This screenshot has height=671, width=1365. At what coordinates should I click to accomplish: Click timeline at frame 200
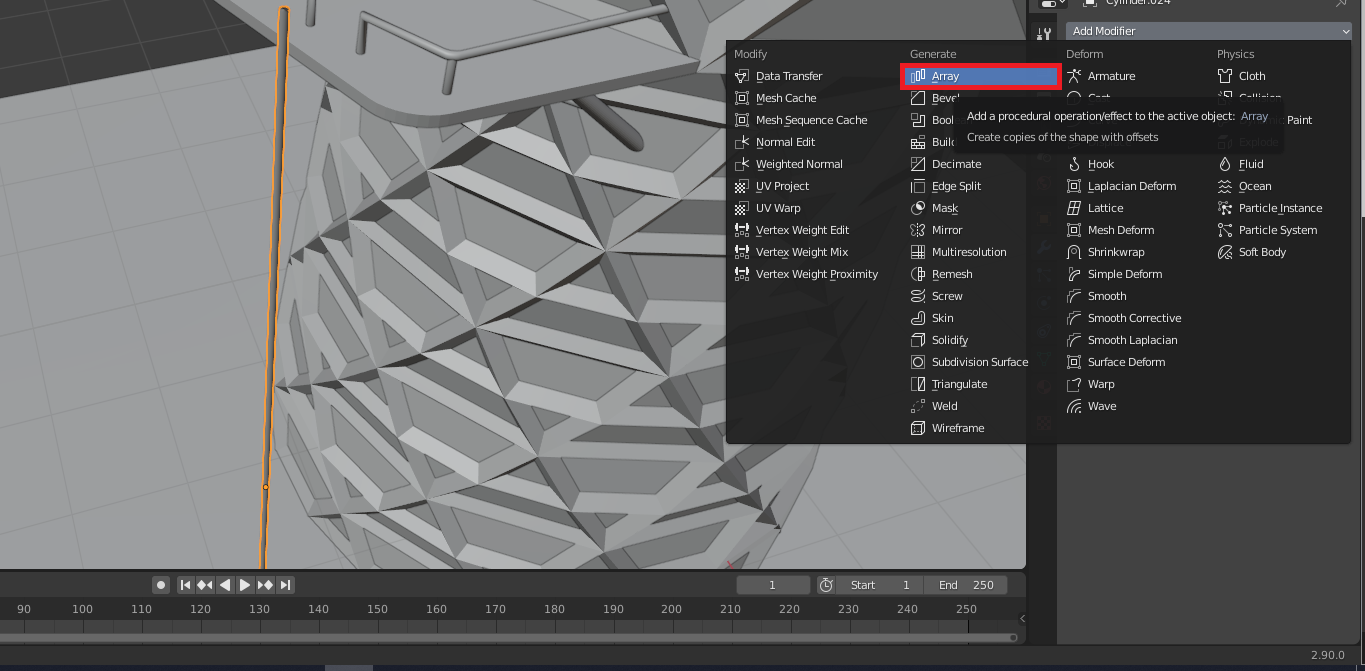[x=672, y=609]
